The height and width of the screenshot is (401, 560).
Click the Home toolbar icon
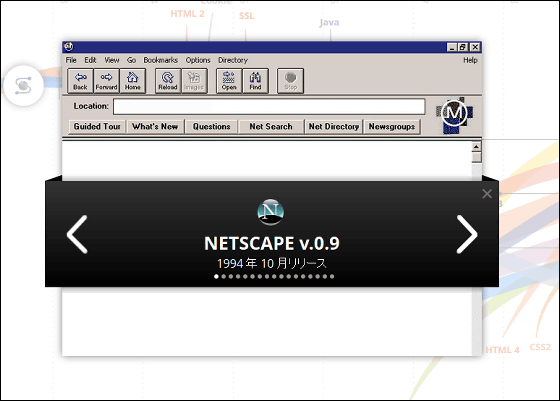click(132, 81)
